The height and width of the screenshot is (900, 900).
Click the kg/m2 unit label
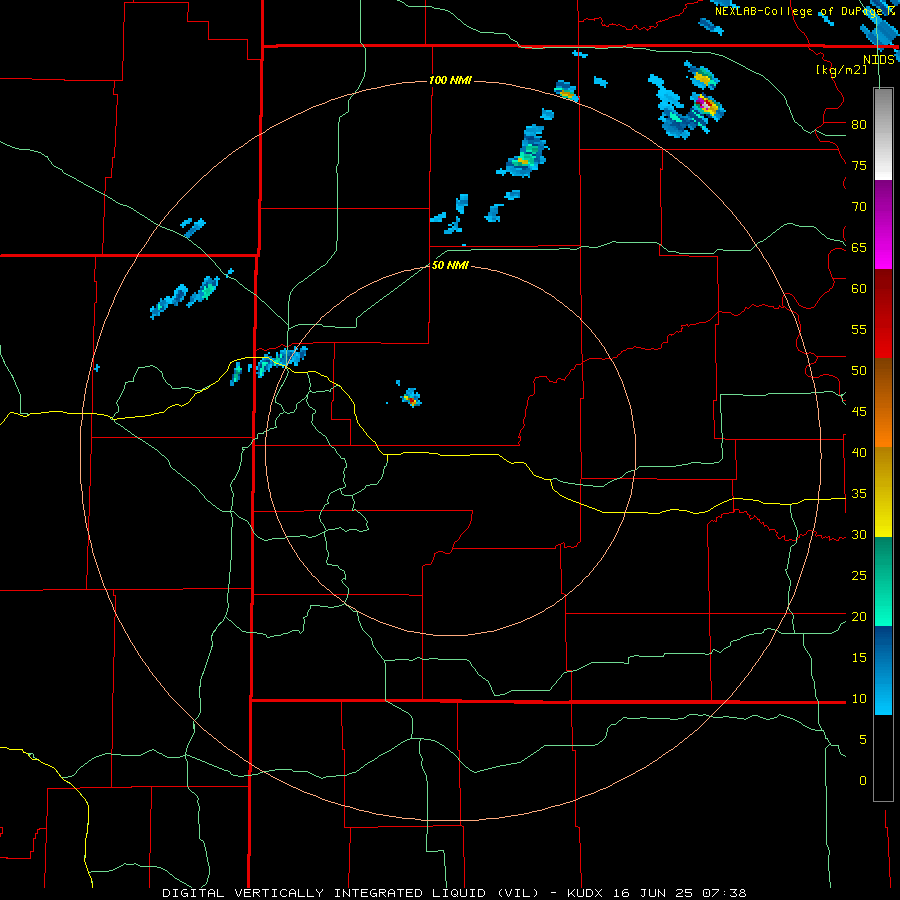[x=841, y=70]
